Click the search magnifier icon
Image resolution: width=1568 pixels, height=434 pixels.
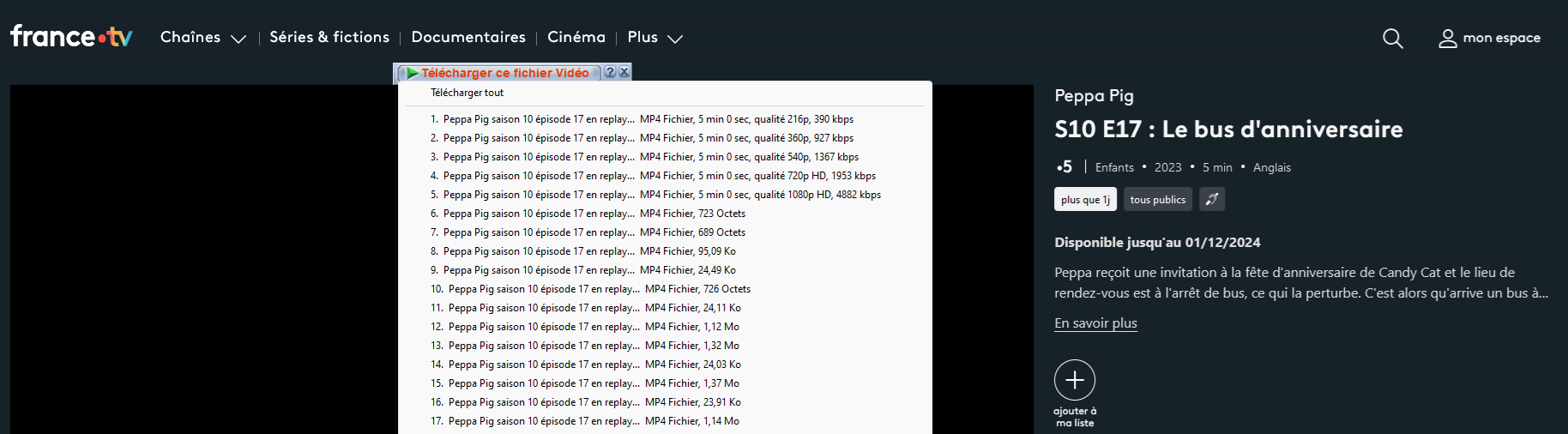point(1393,38)
